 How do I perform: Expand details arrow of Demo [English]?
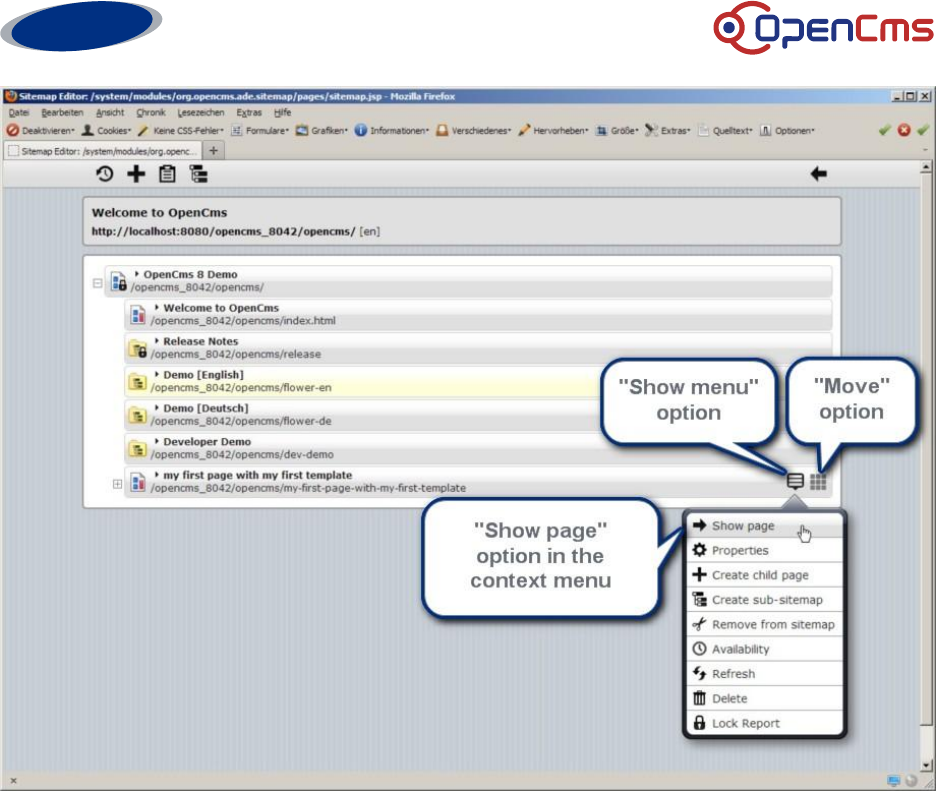coord(156,374)
